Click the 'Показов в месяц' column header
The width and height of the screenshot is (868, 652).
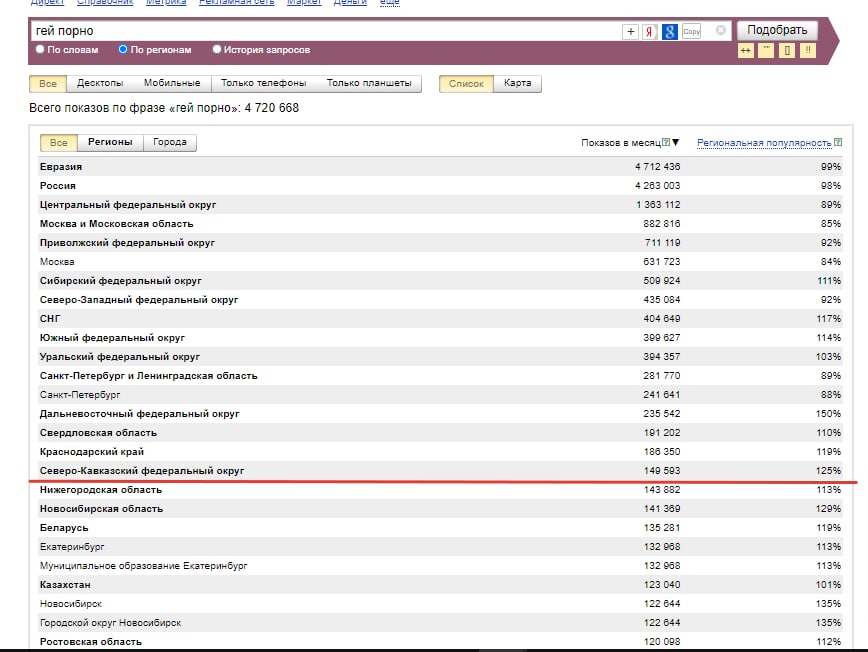(621, 143)
